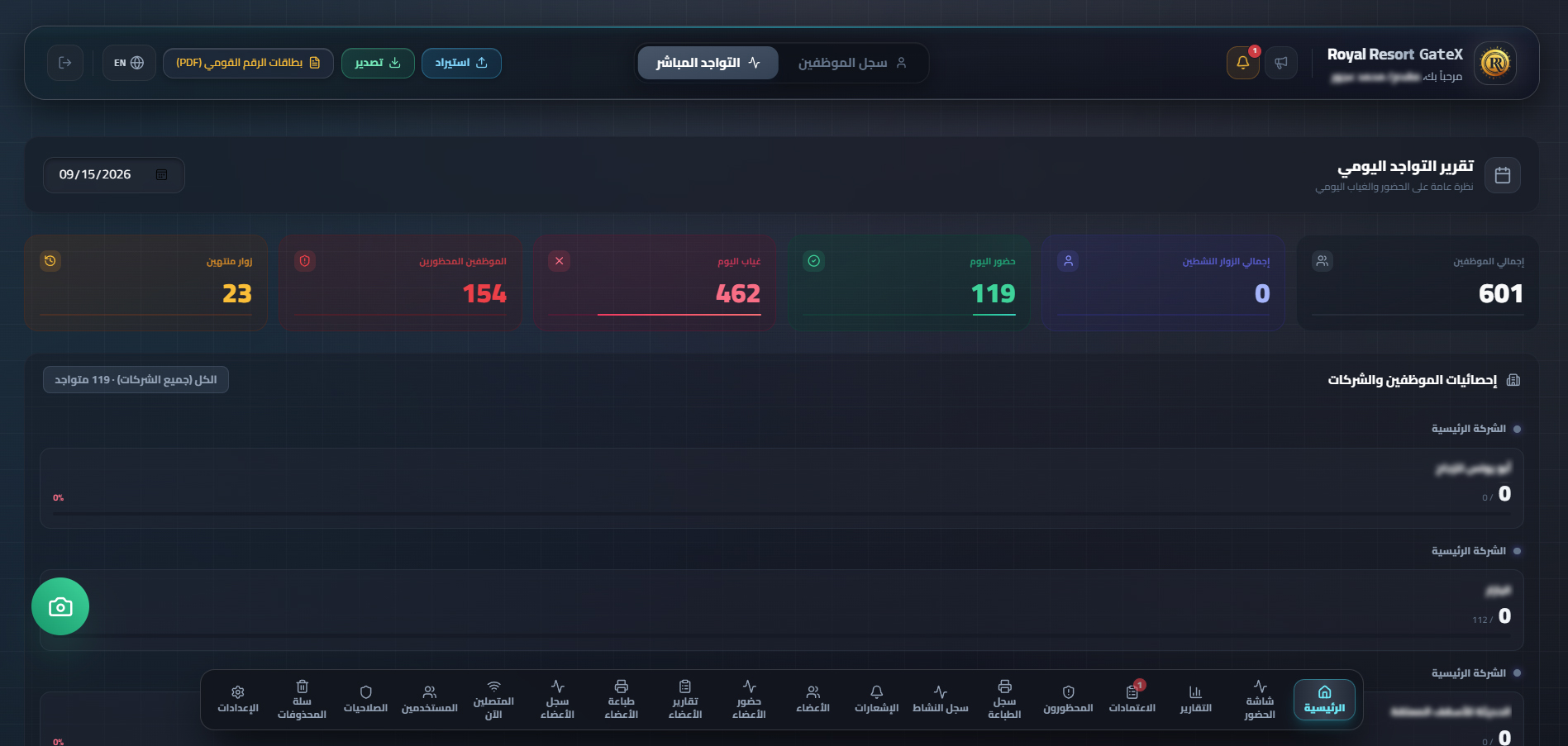Screen dimensions: 1568x746
Task: Go to الرئيسية home in bottom nav
Action: (1324, 700)
